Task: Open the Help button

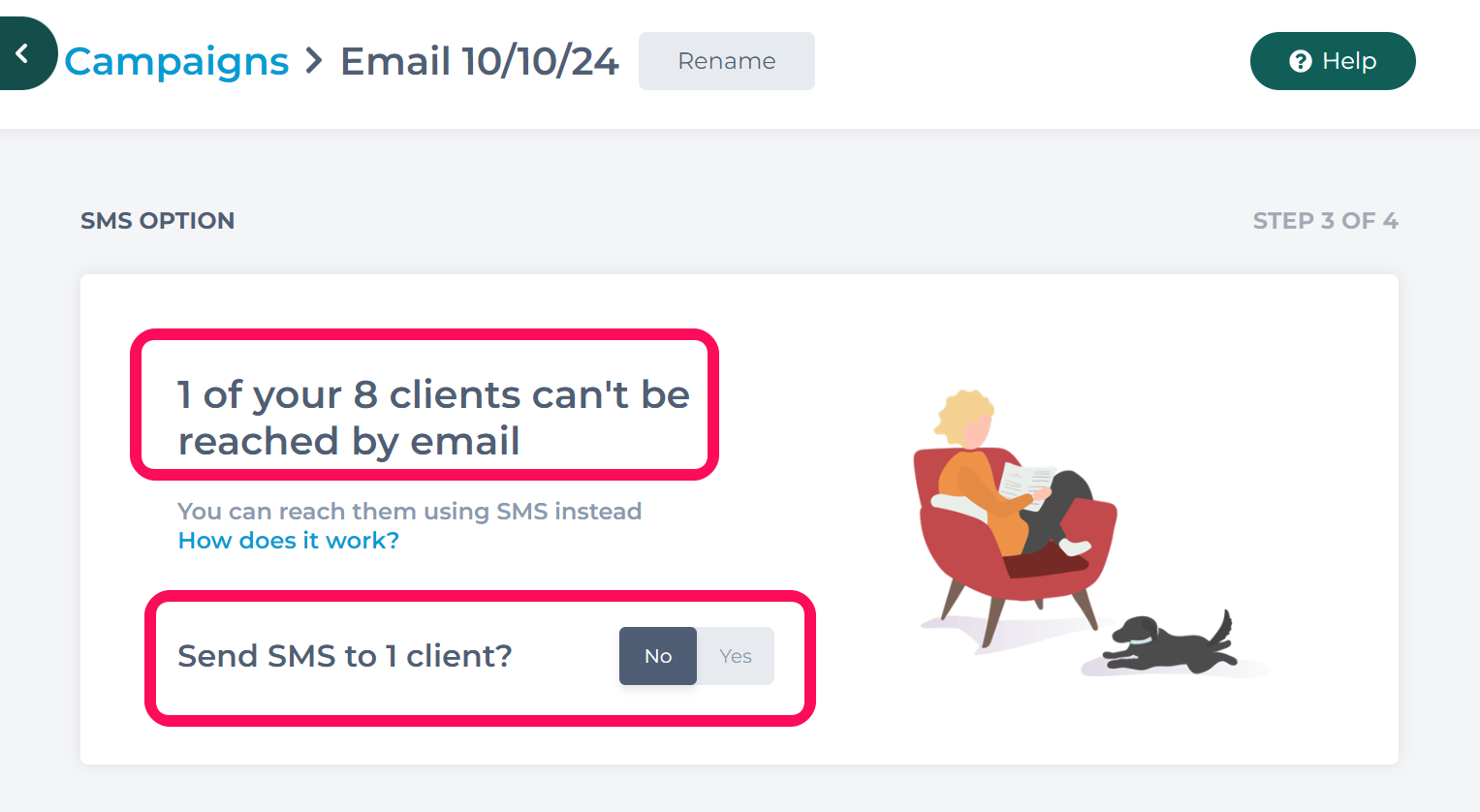Action: point(1333,61)
